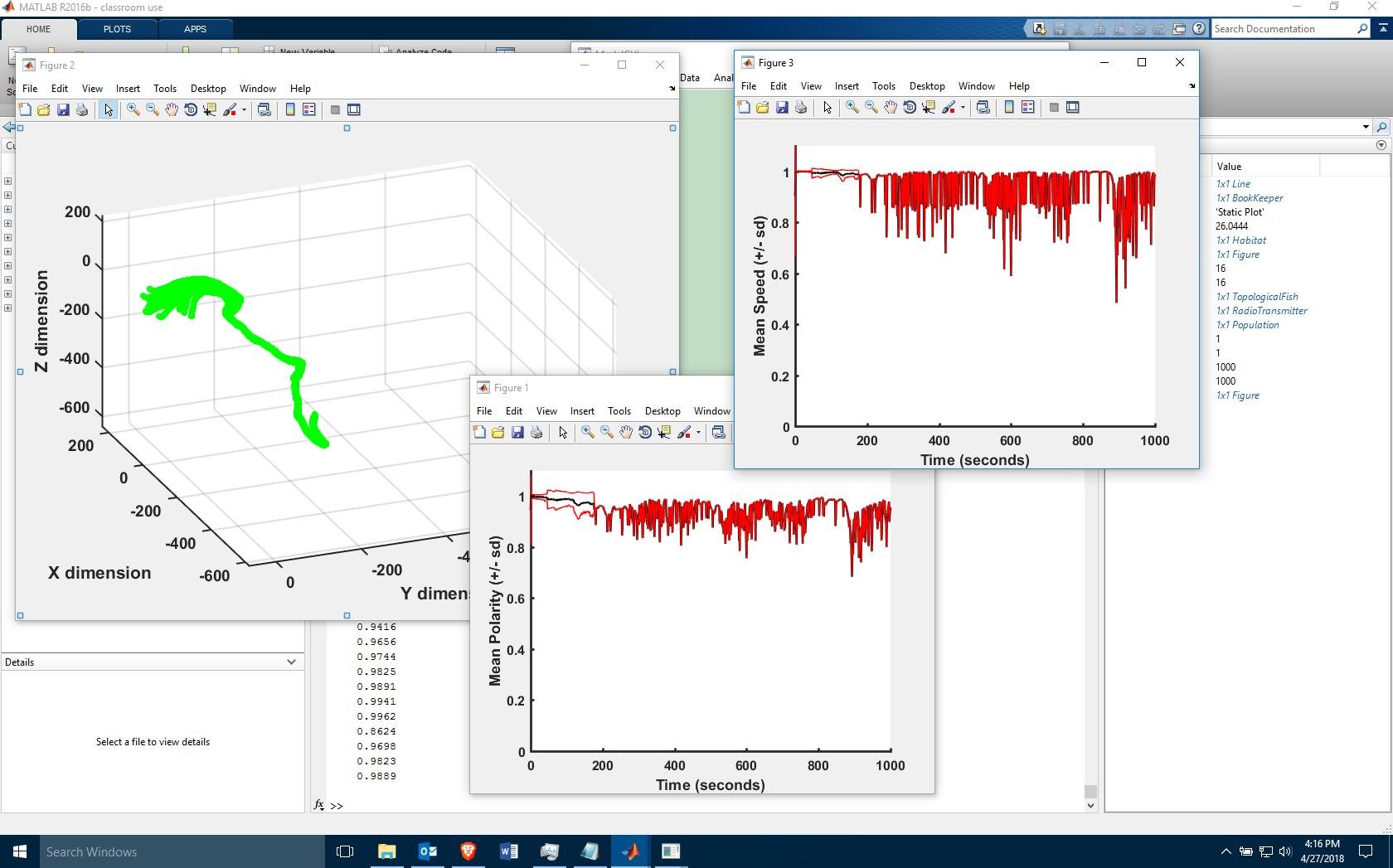Click the Search Documentation field
This screenshot has width=1393, height=868.
point(1284,29)
